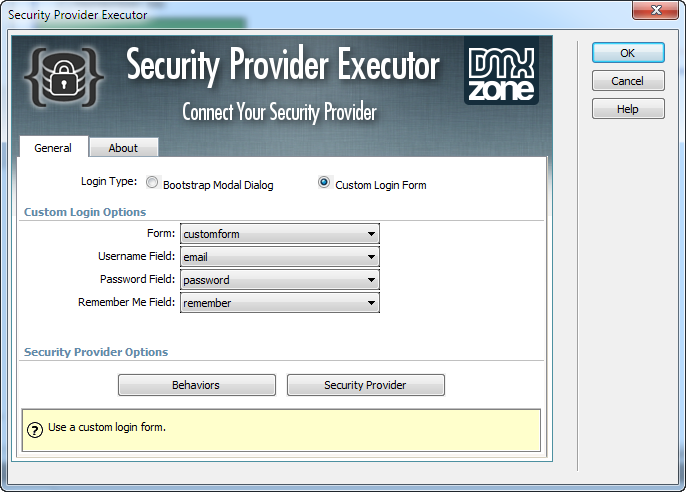The height and width of the screenshot is (492, 686).
Task: Switch to the General tab
Action: click(x=53, y=148)
